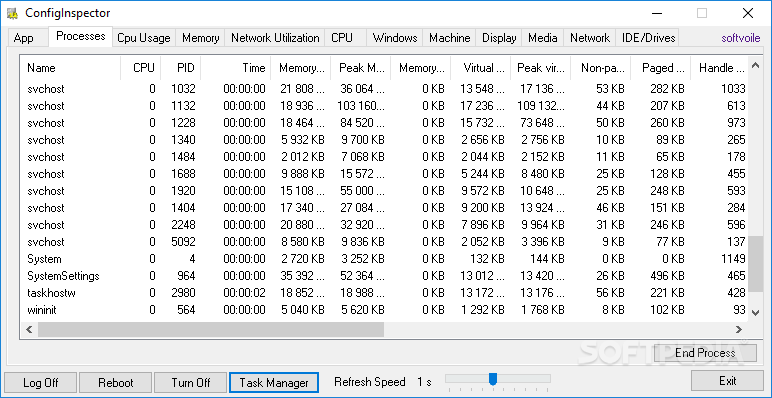Click the scroll-up arrow of the process list

[755, 65]
